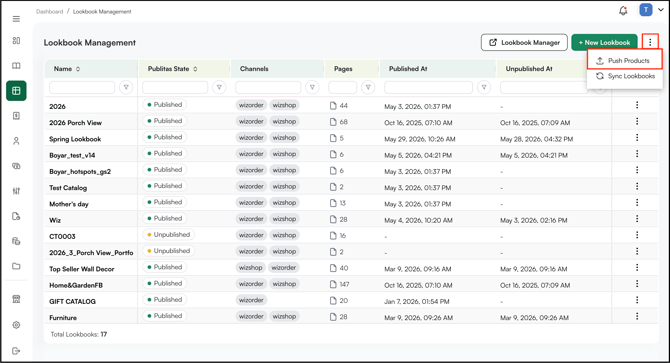Open row actions for GIFT CATALOG
670x363 pixels.
point(637,300)
